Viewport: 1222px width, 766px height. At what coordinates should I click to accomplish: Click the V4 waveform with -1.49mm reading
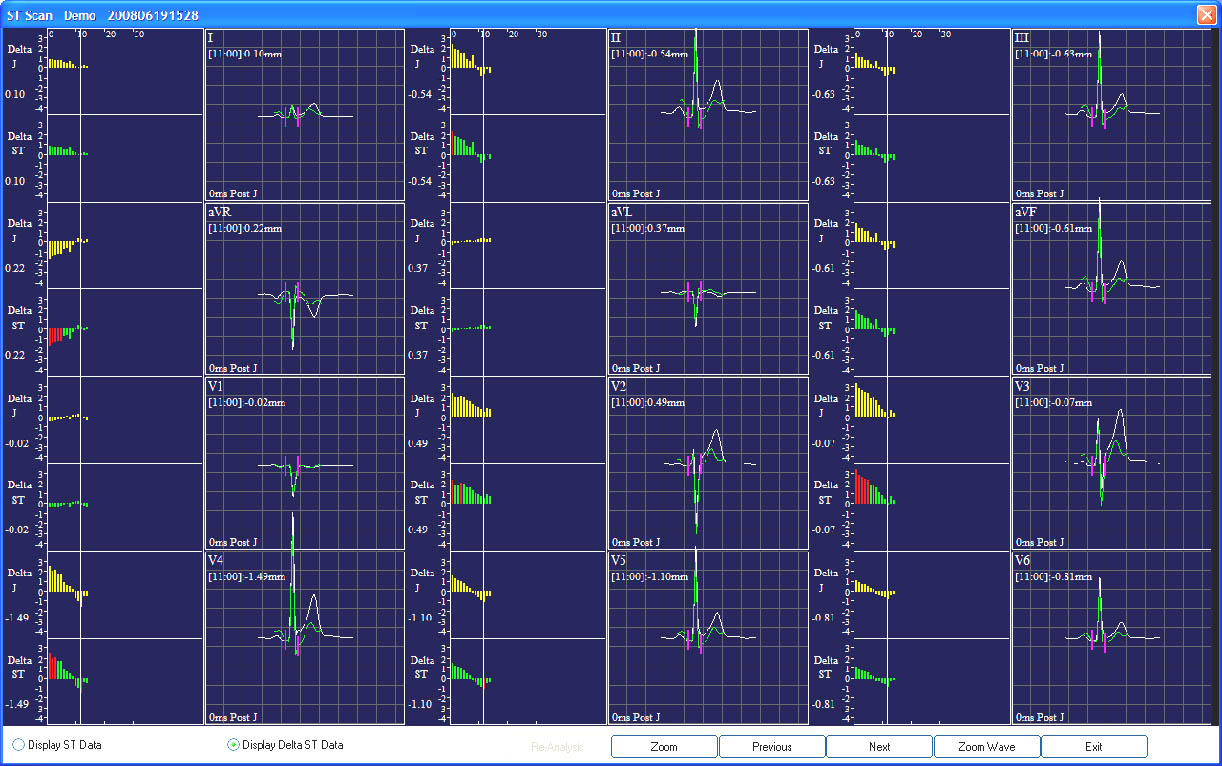pos(305,637)
